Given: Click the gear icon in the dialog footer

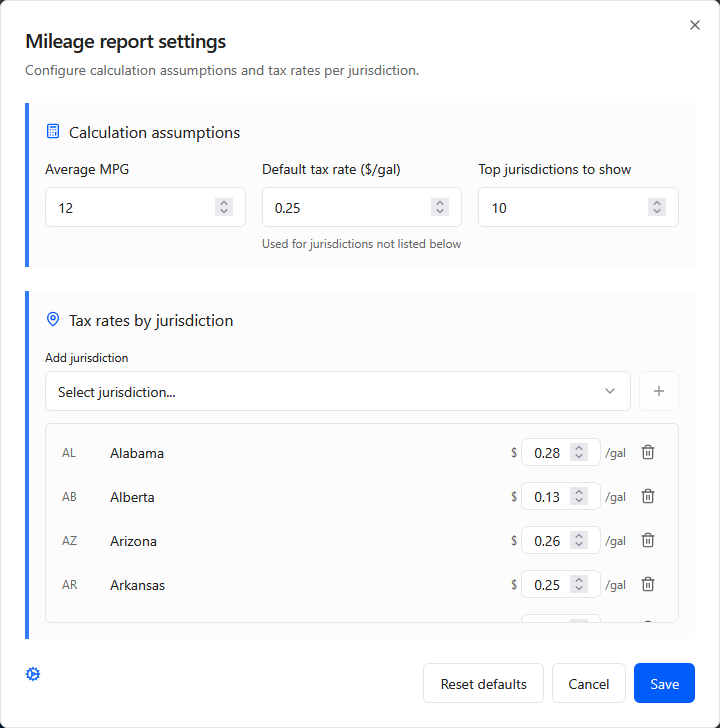Looking at the screenshot, I should pyautogui.click(x=33, y=674).
